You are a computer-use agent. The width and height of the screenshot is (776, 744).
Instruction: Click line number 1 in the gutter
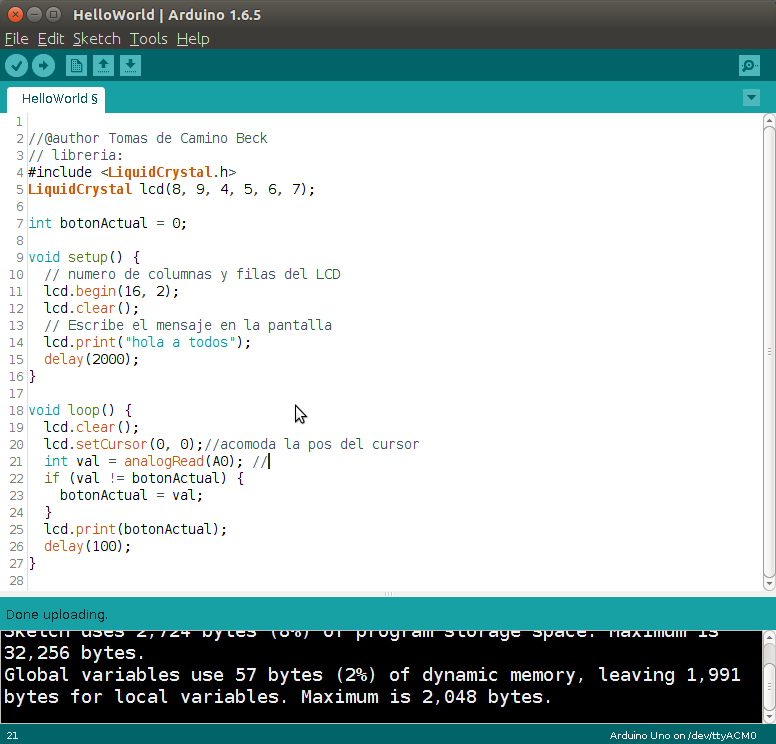(x=19, y=122)
